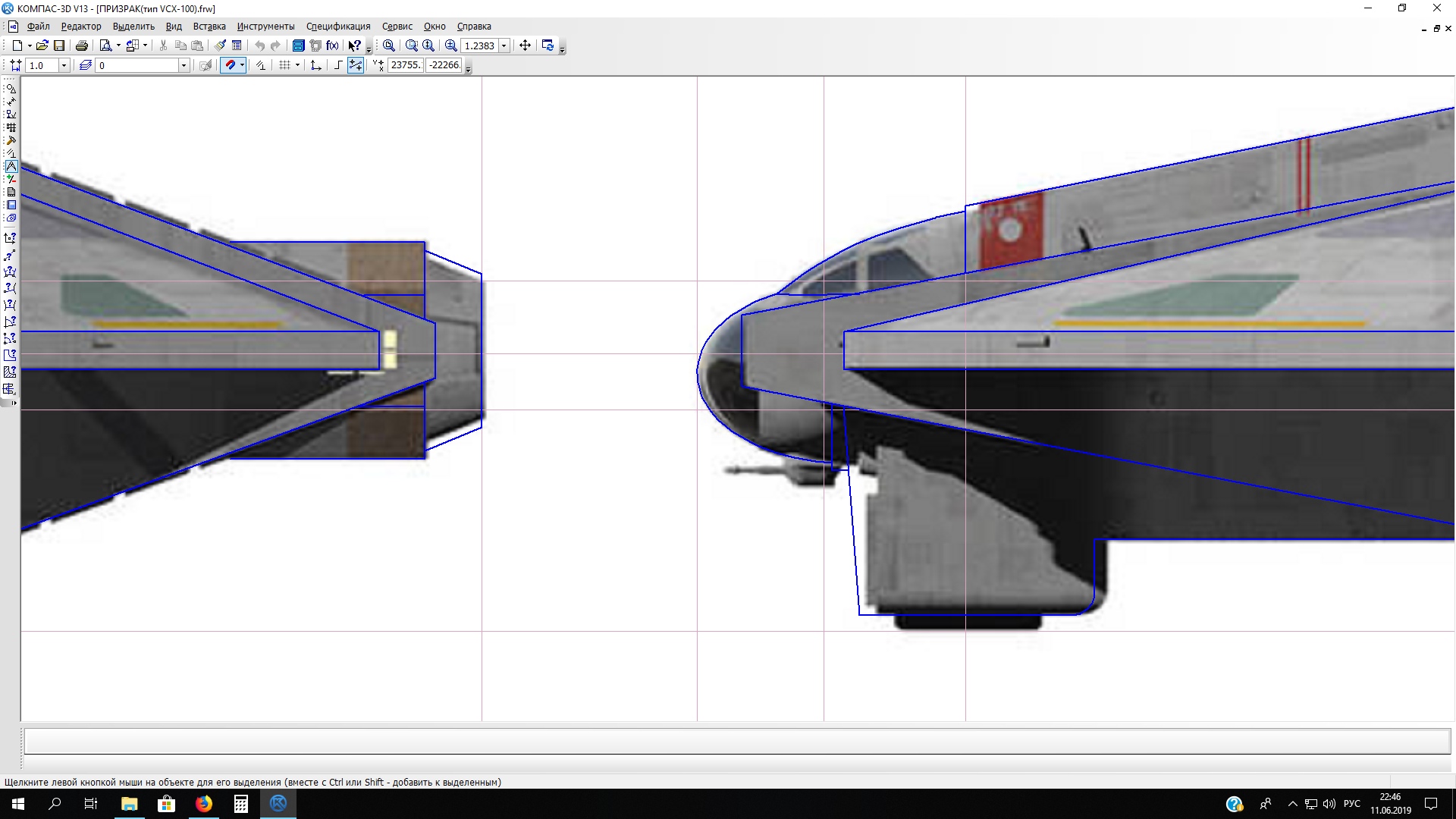Open the layer number dropdown
The image size is (1456, 819).
tap(183, 65)
